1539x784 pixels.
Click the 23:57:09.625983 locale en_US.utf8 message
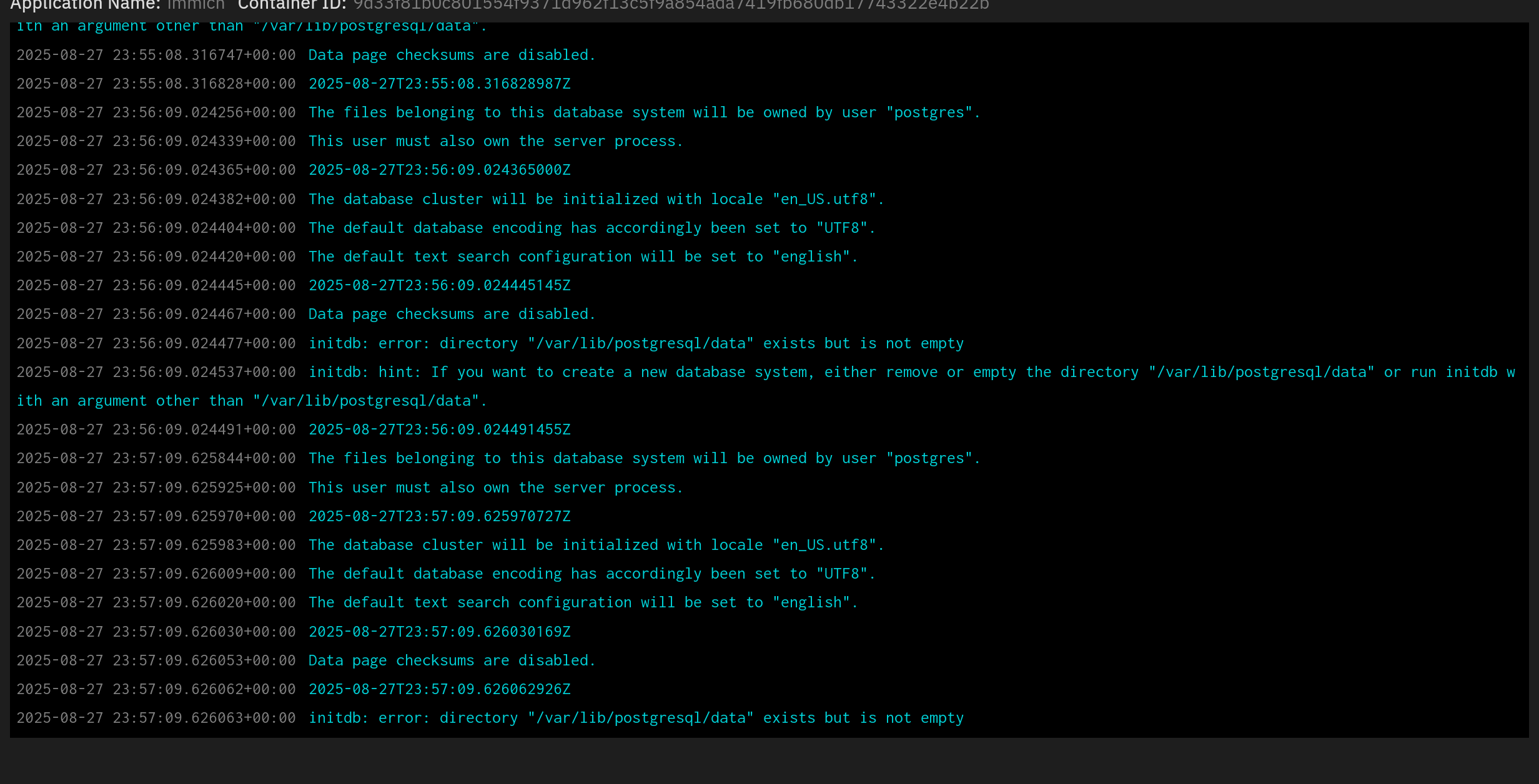coord(596,545)
